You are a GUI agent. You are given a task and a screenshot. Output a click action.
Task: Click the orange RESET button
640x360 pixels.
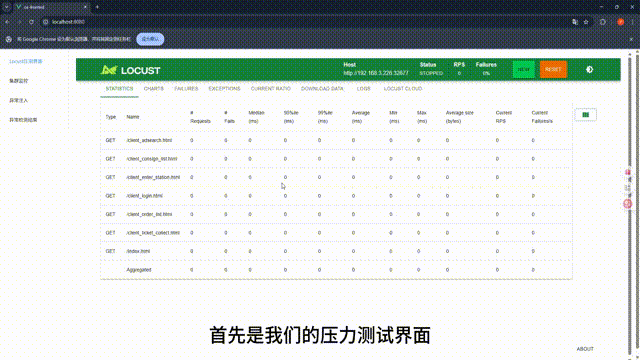tap(553, 69)
